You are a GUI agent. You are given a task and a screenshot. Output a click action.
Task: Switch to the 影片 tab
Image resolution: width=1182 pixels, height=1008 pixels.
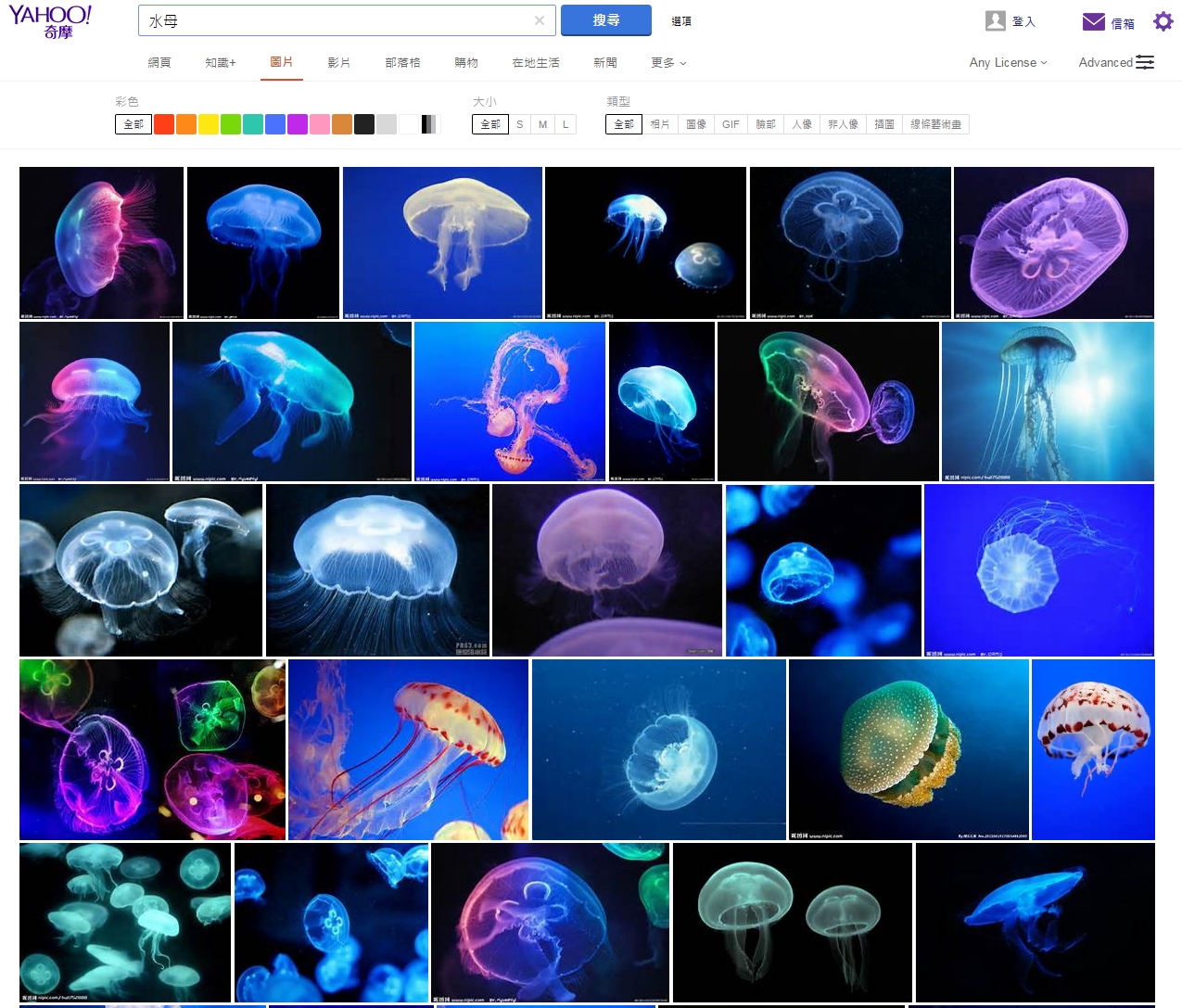pos(338,62)
